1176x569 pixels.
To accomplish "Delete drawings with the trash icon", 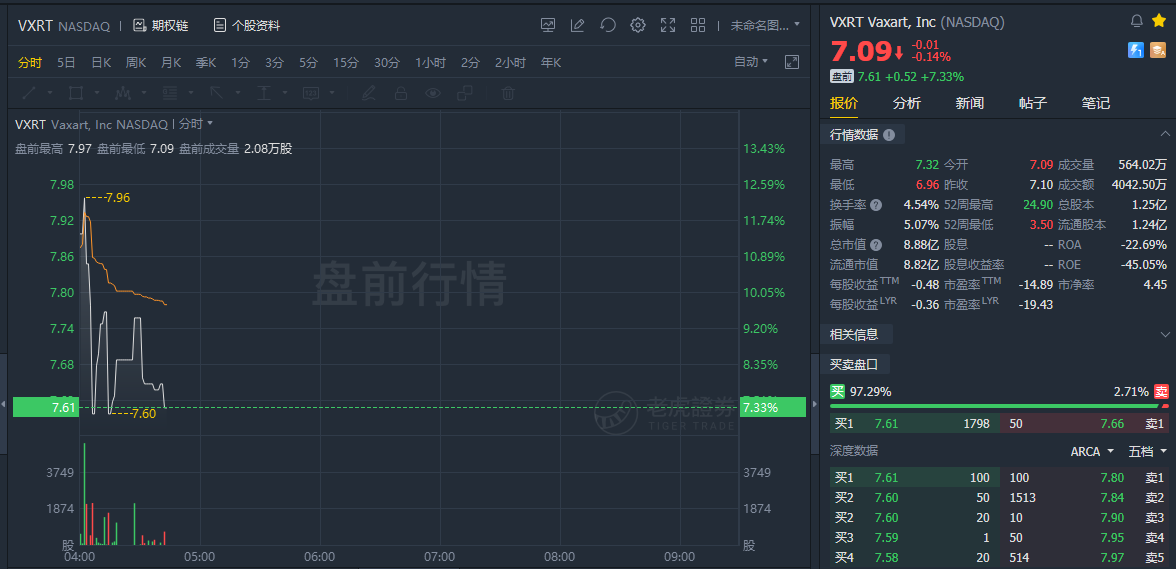I will point(508,94).
